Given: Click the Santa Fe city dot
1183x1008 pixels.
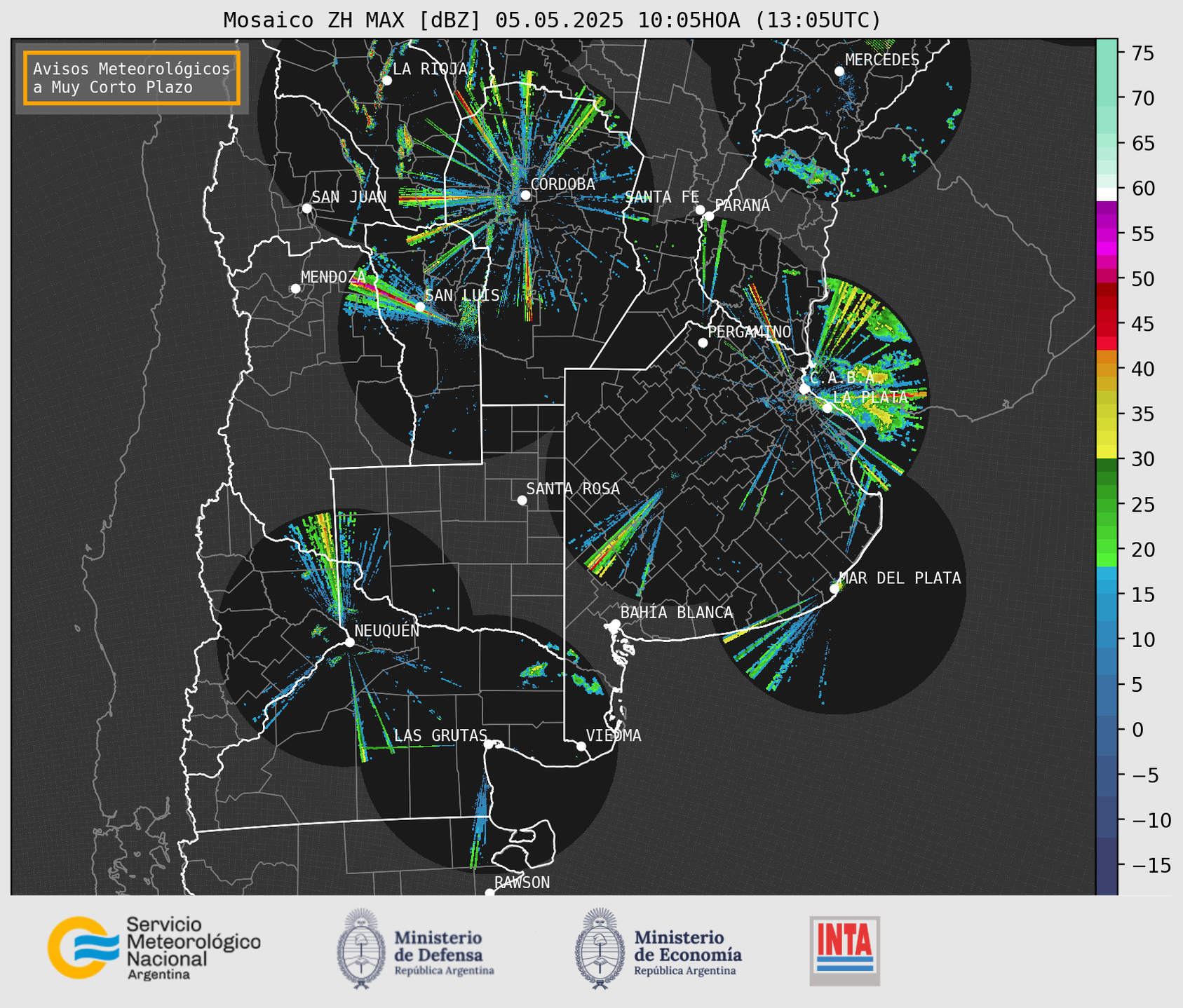Looking at the screenshot, I should coord(700,210).
